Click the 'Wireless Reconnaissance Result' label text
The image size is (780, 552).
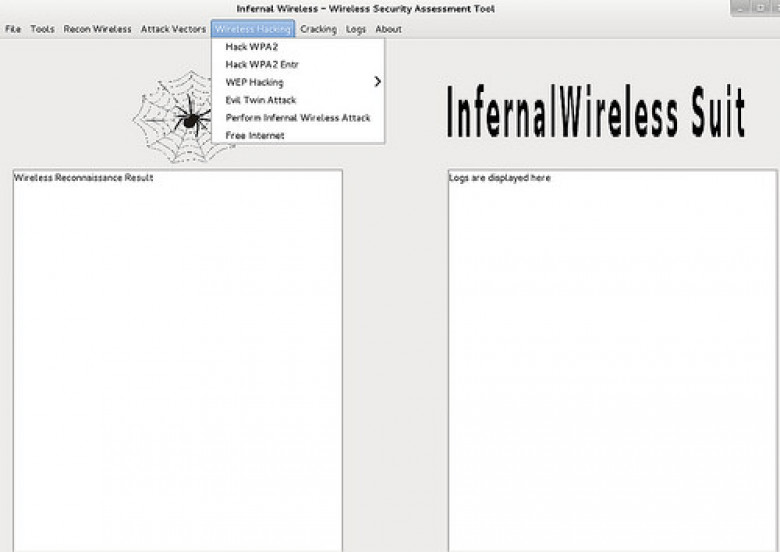click(x=84, y=178)
